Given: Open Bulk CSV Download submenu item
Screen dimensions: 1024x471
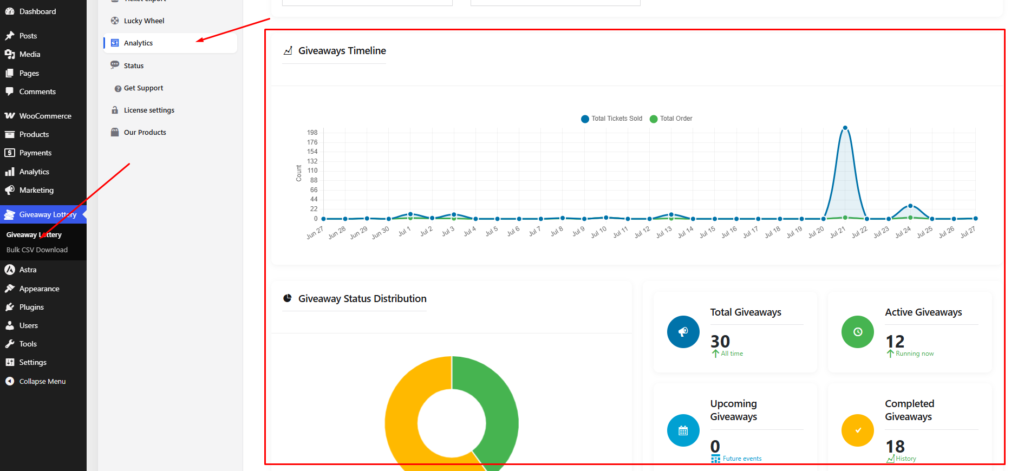Looking at the screenshot, I should 37,250.
